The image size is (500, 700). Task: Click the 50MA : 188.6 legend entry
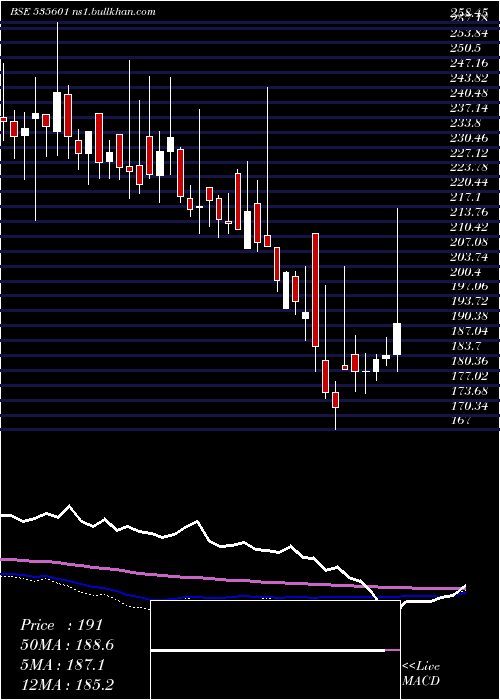coord(67,645)
